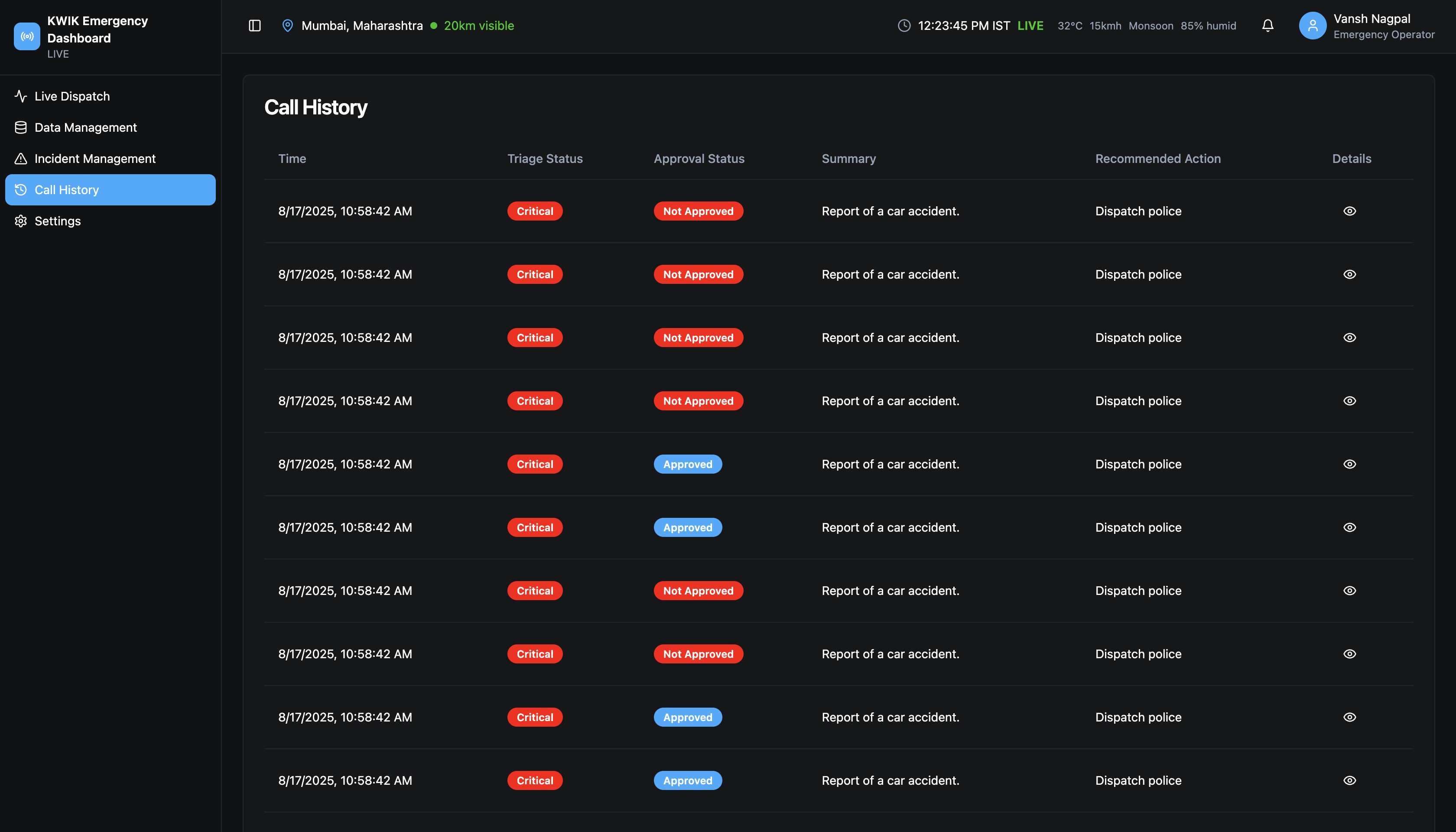Click the KWIK broadcast logo icon
The height and width of the screenshot is (832, 1456).
tap(27, 36)
